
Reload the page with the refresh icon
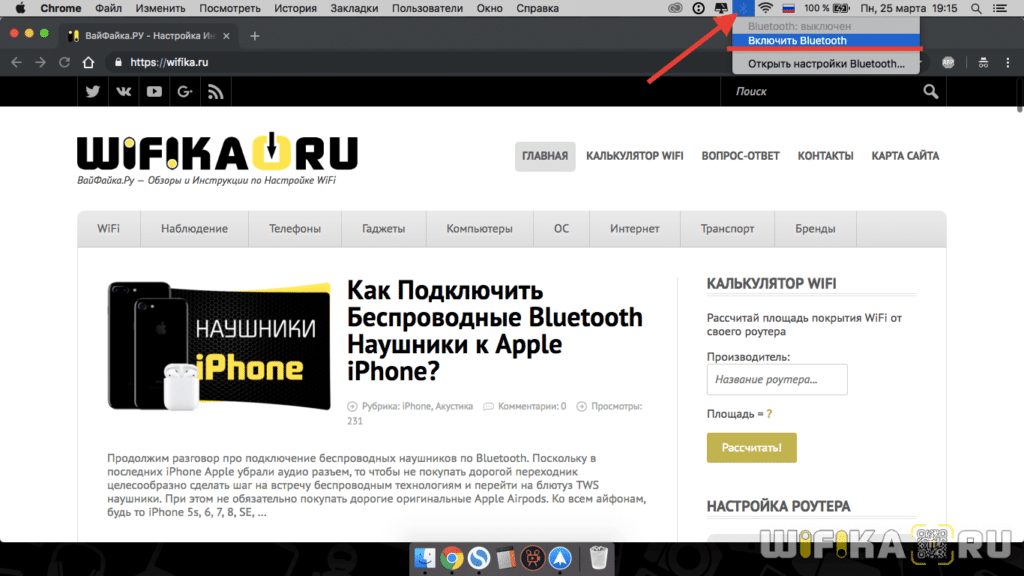tap(65, 62)
